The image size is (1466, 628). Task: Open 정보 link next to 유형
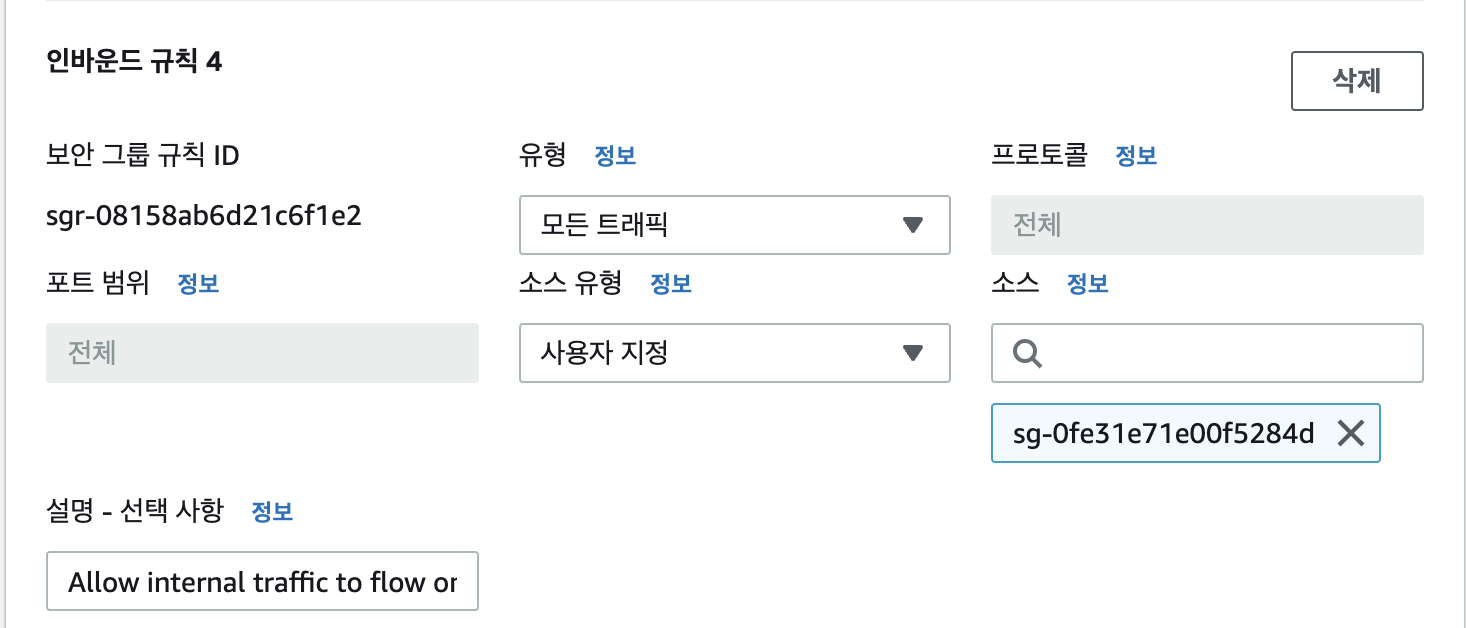tap(615, 156)
